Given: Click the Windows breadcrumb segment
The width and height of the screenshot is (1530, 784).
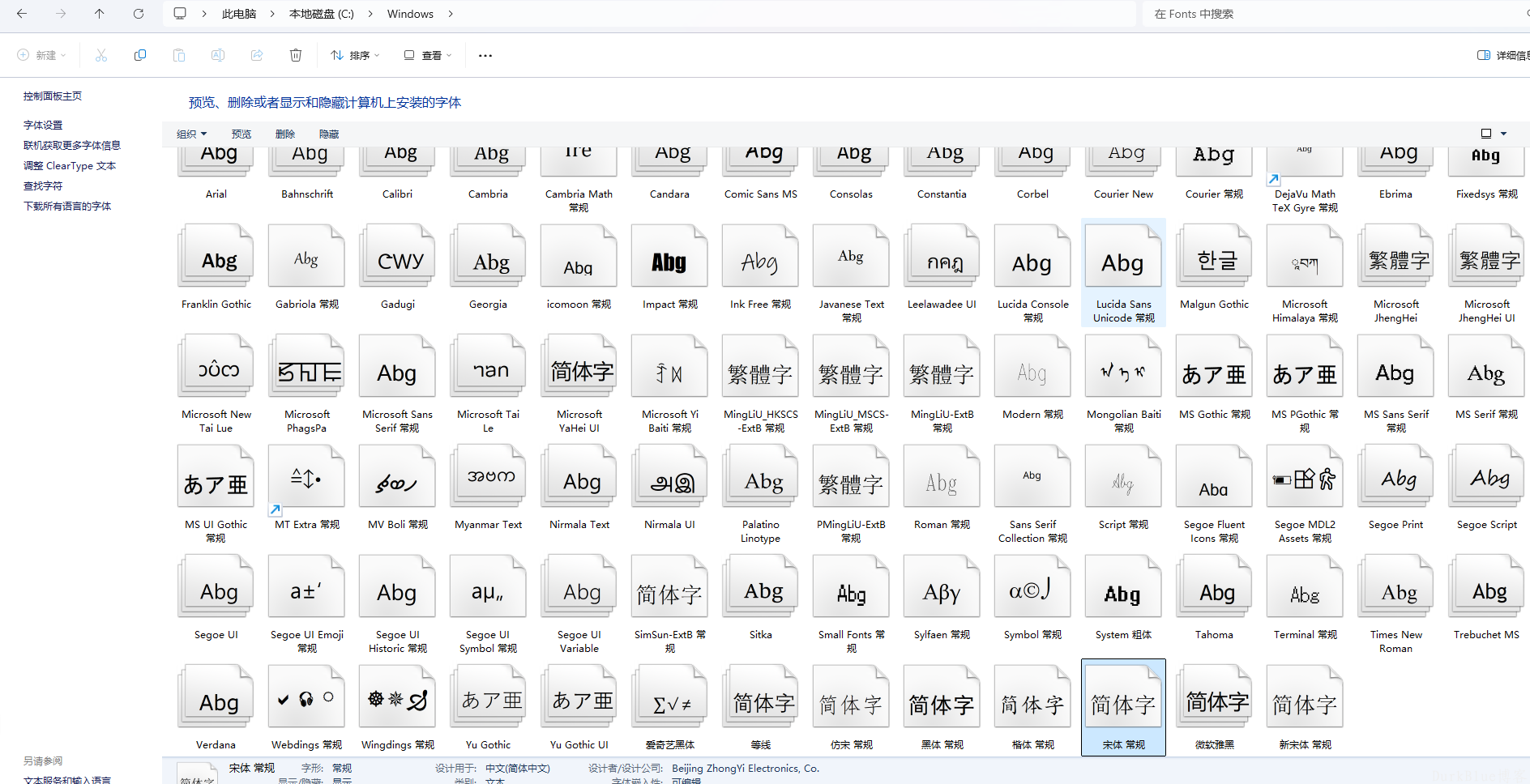Looking at the screenshot, I should click(410, 14).
